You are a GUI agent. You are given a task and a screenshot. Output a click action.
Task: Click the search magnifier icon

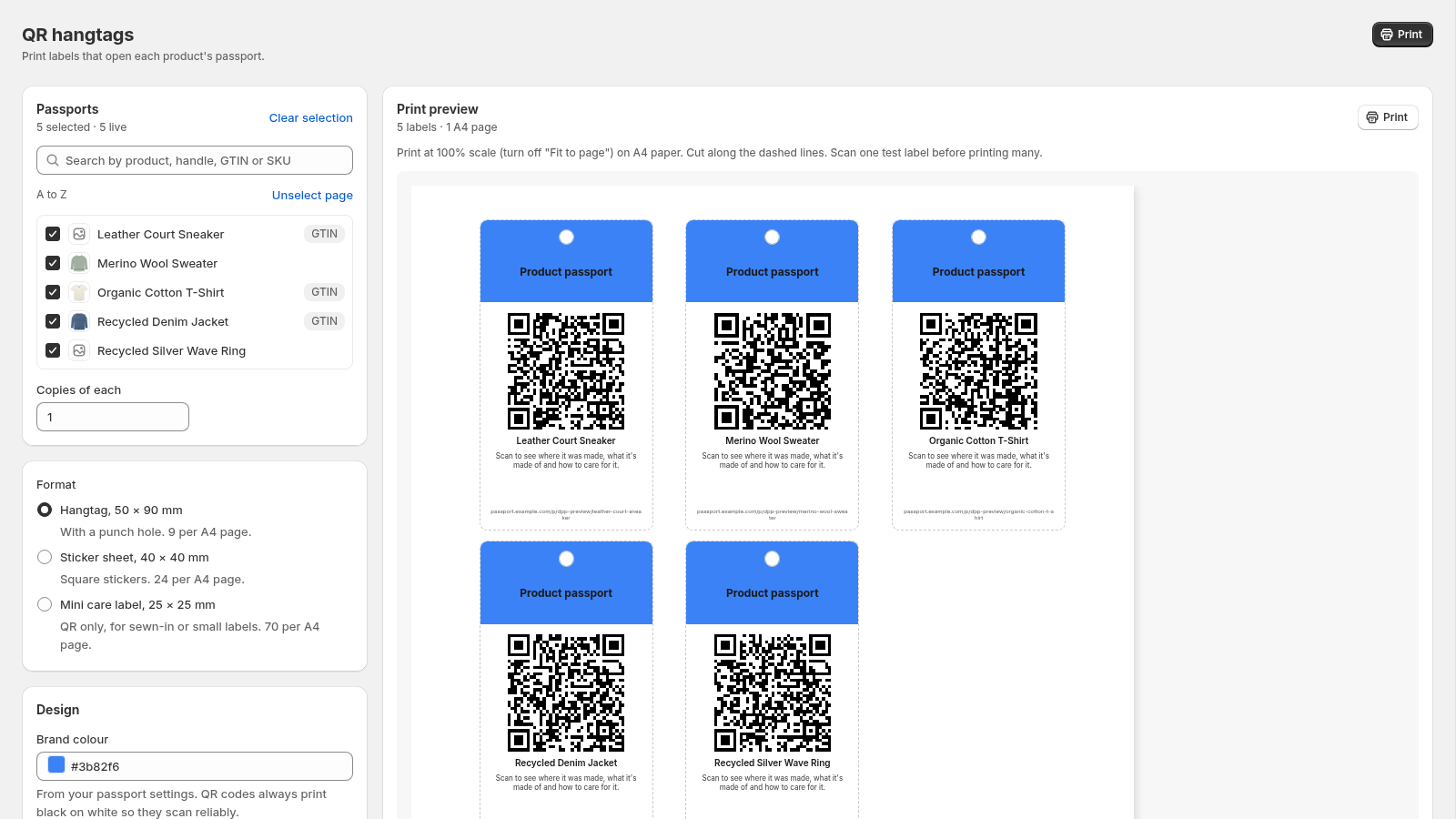click(x=53, y=160)
